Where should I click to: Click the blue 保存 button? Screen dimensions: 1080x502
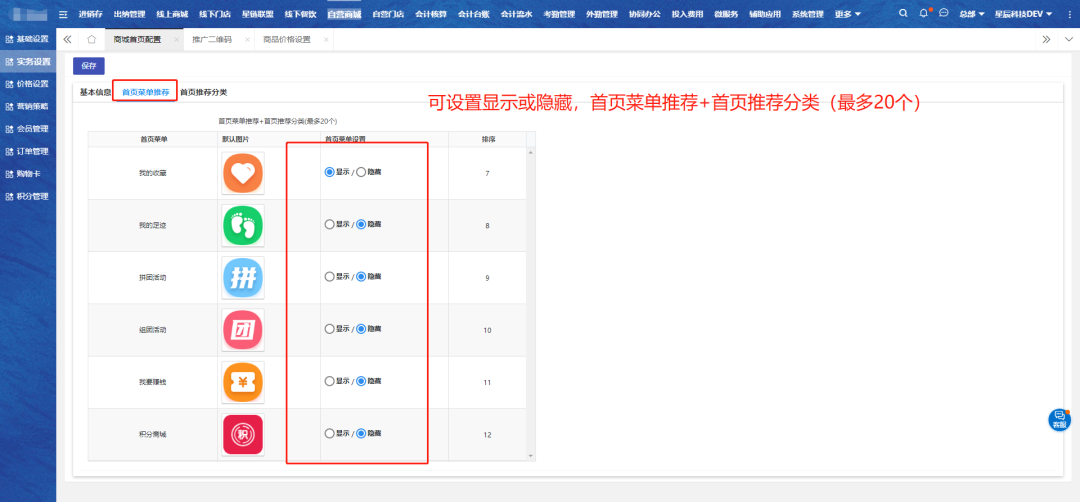coord(89,66)
